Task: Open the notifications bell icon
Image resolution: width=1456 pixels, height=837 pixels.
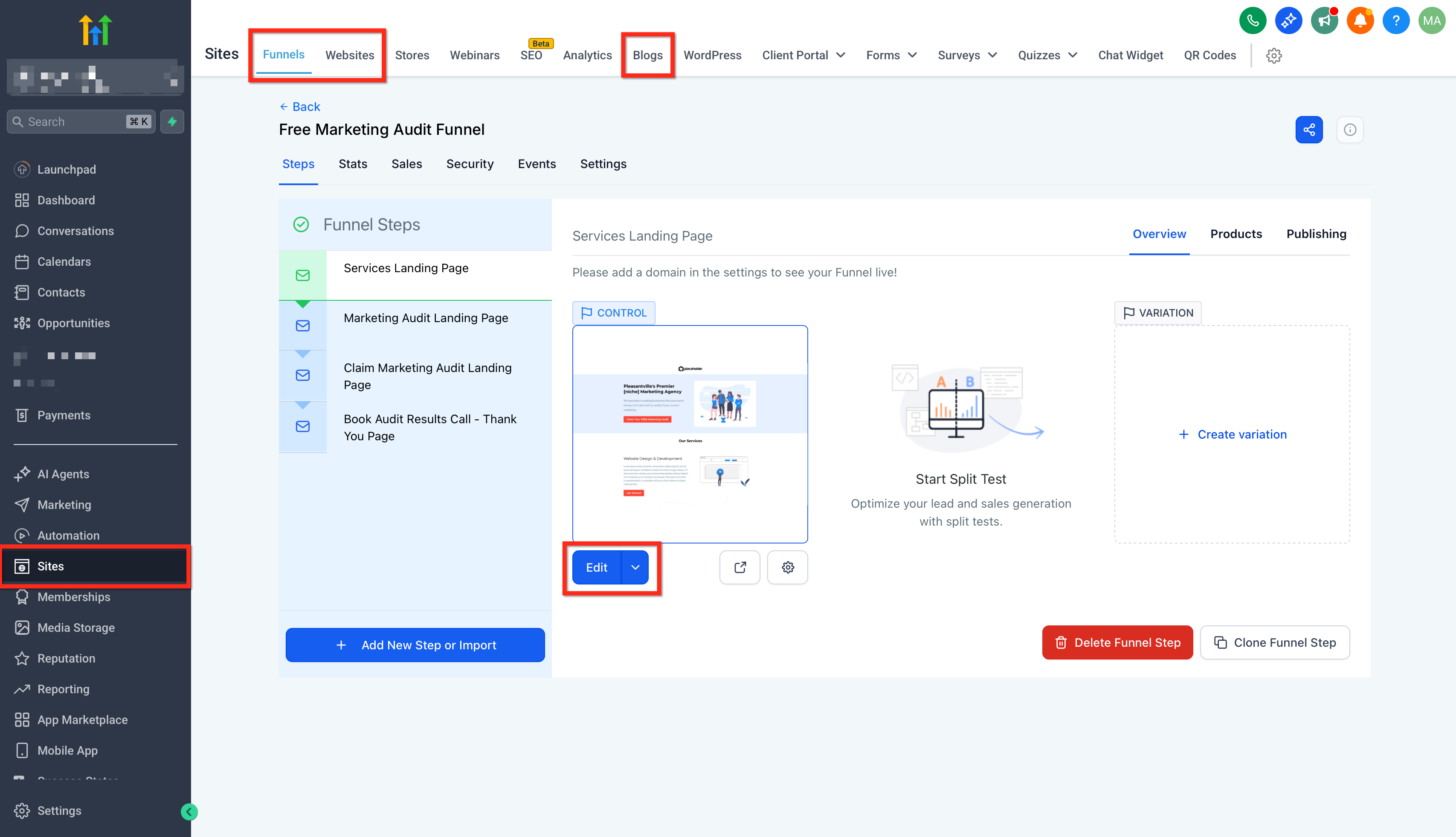Action: (x=1360, y=21)
